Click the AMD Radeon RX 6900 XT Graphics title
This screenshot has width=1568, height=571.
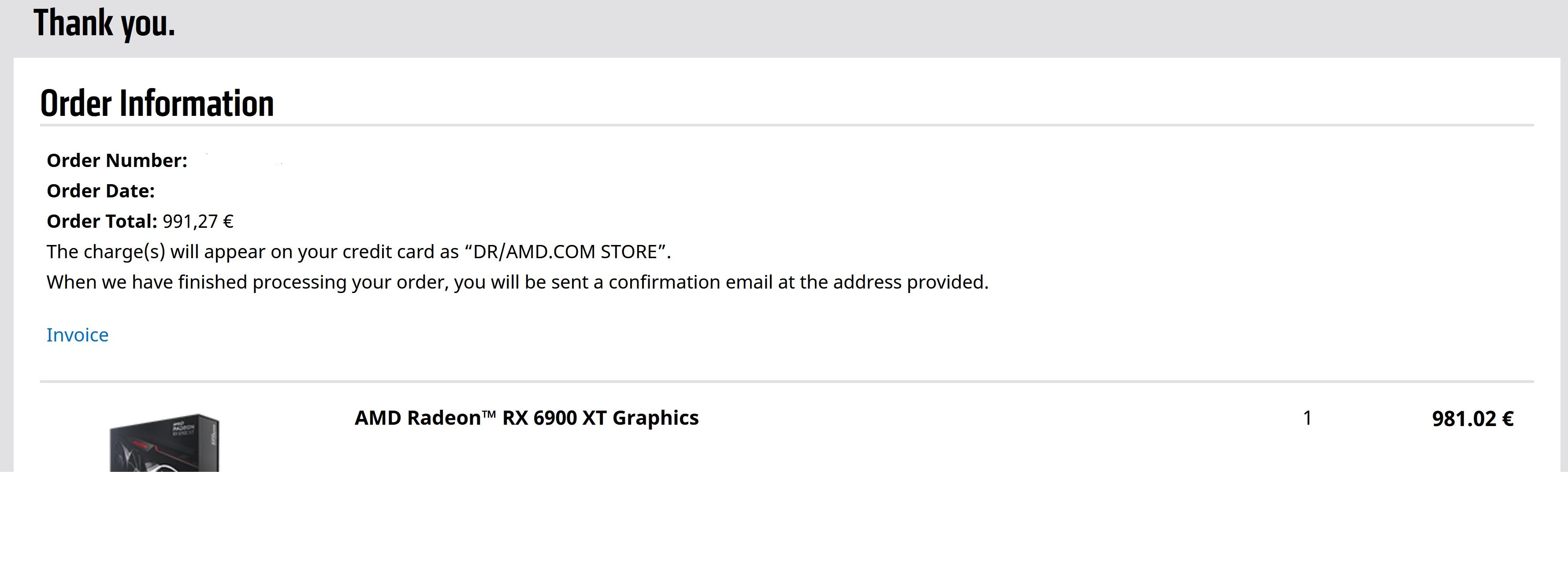pyautogui.click(x=527, y=418)
